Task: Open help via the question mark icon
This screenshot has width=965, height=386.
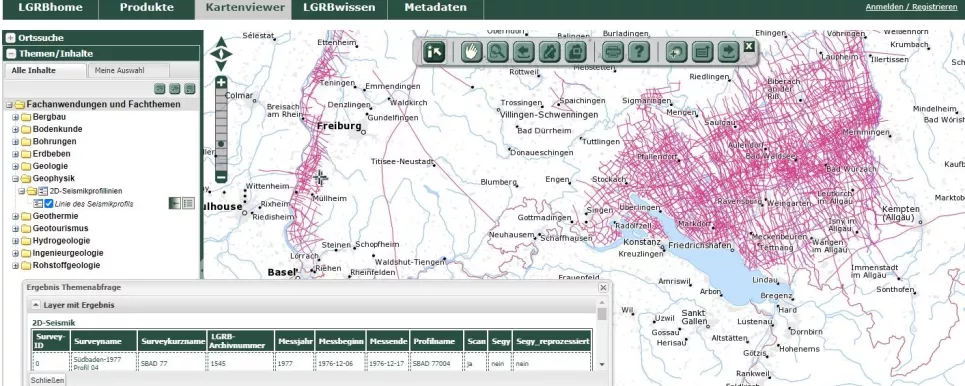Action: coord(639,52)
